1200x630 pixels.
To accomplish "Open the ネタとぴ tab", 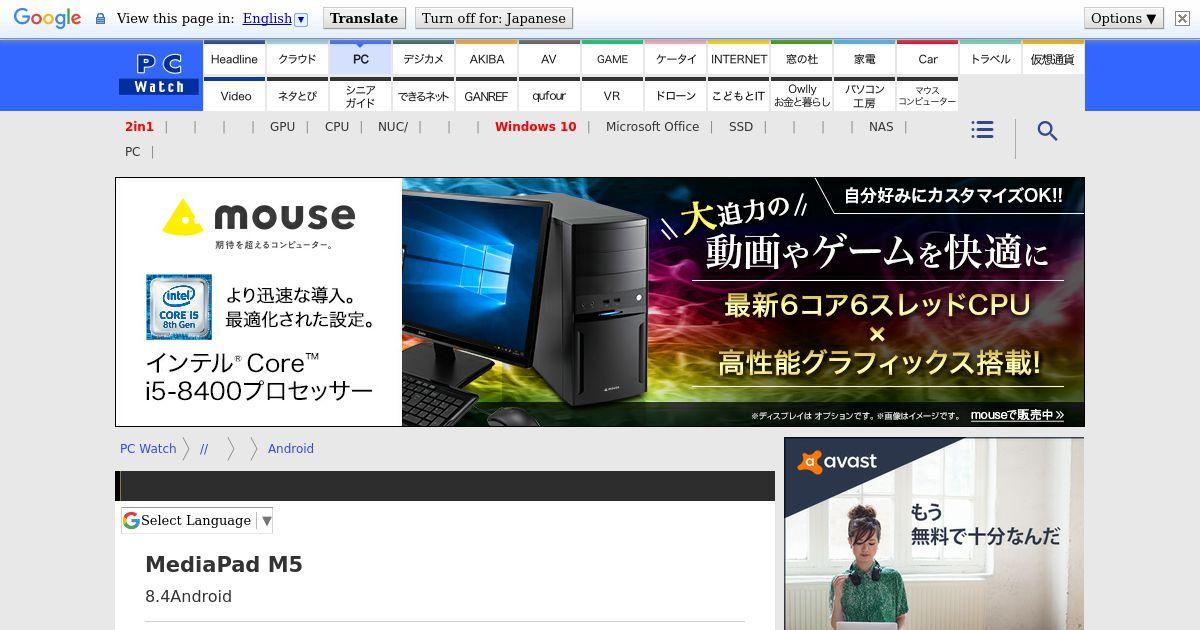I will pyautogui.click(x=297, y=96).
